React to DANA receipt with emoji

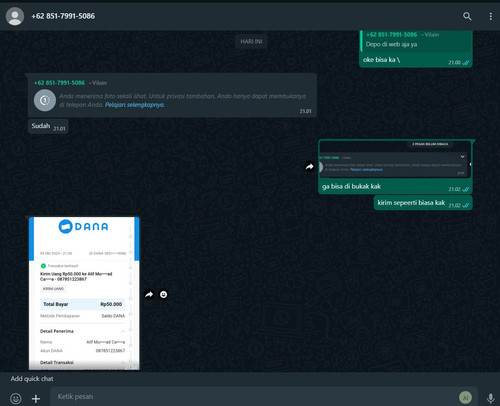[163, 294]
